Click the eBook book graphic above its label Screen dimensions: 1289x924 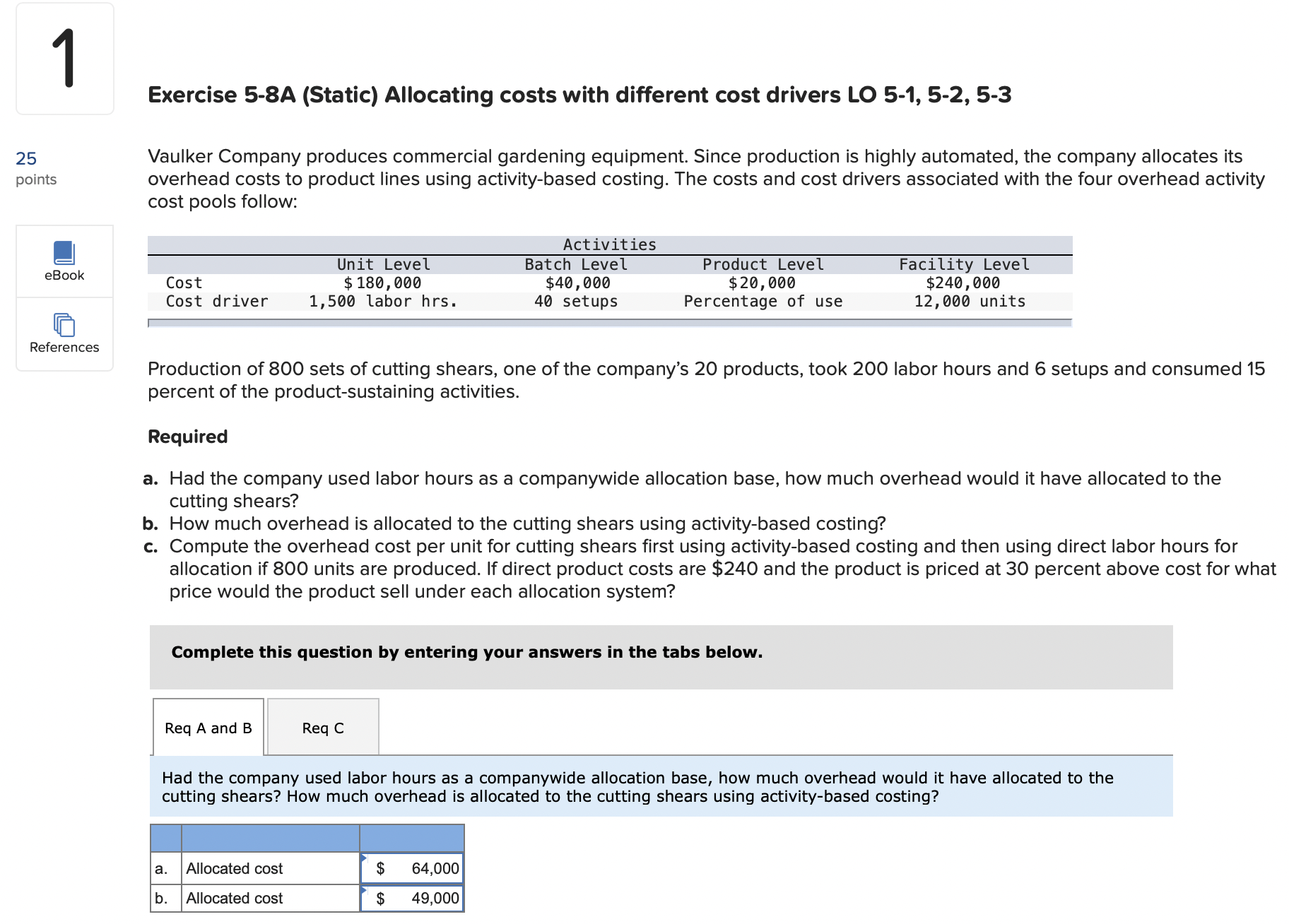click(x=64, y=254)
